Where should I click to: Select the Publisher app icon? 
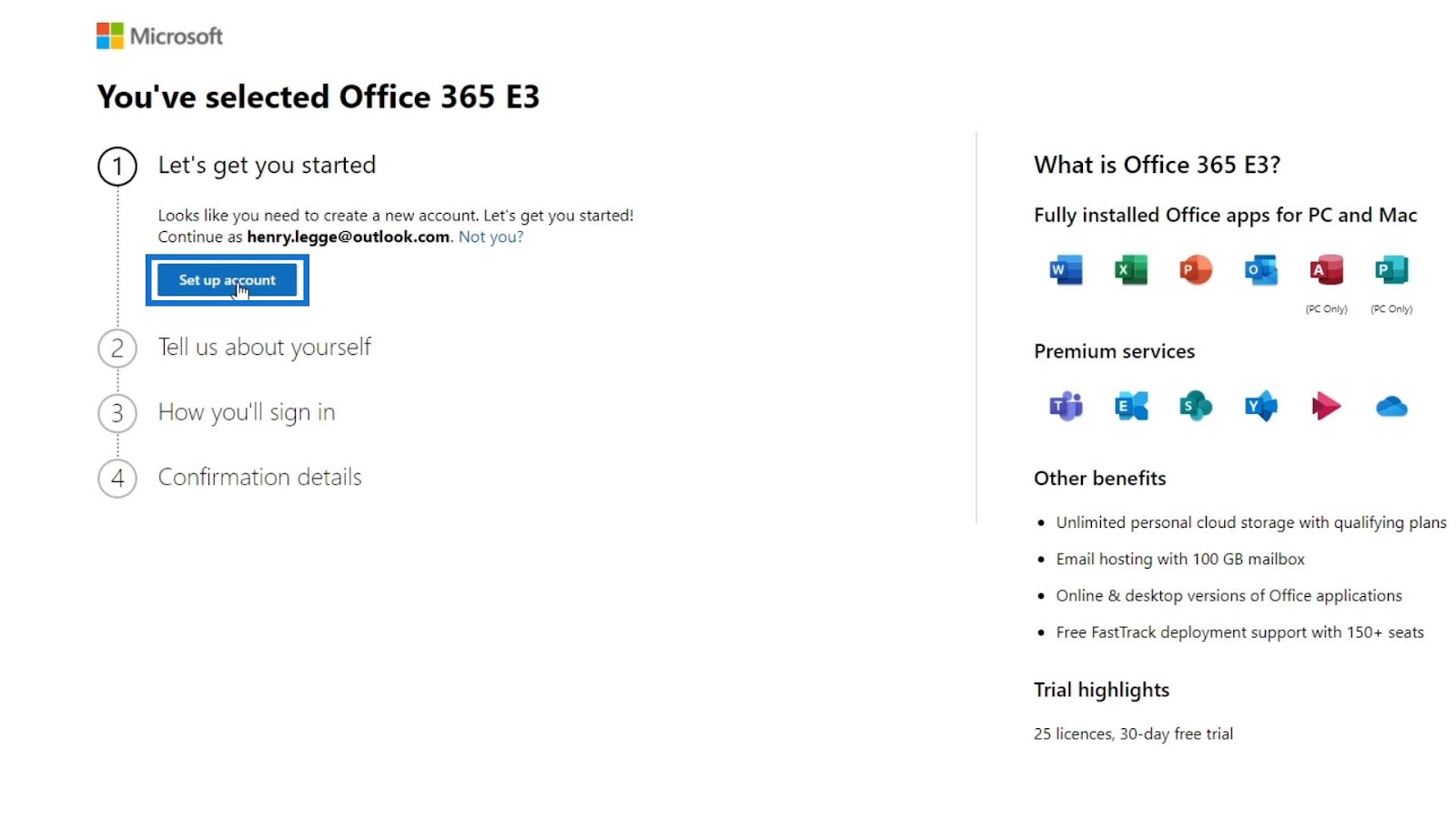coord(1391,270)
